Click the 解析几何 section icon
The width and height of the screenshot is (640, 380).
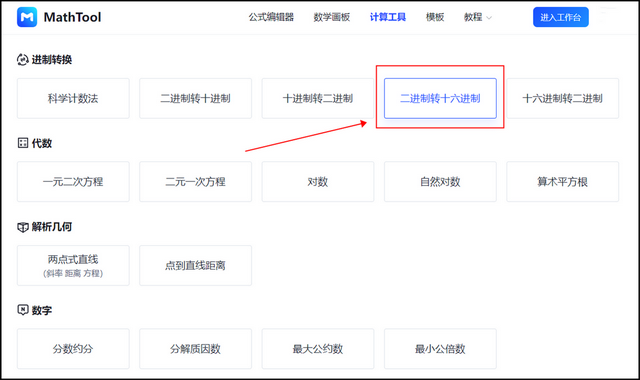tap(23, 227)
